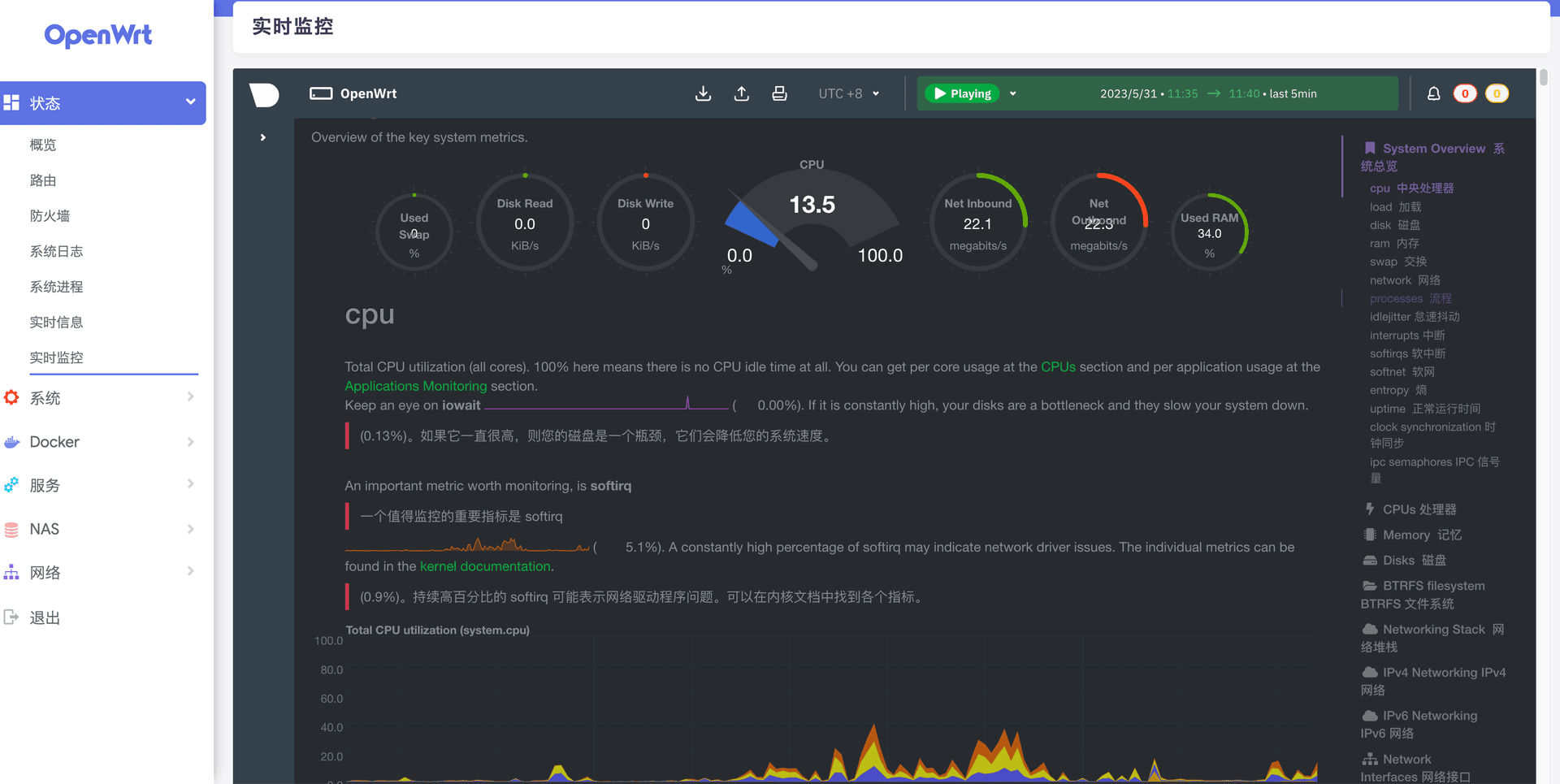Screen dimensions: 1560x784
Task: Select the 系统日志 menu item
Action: click(56, 251)
